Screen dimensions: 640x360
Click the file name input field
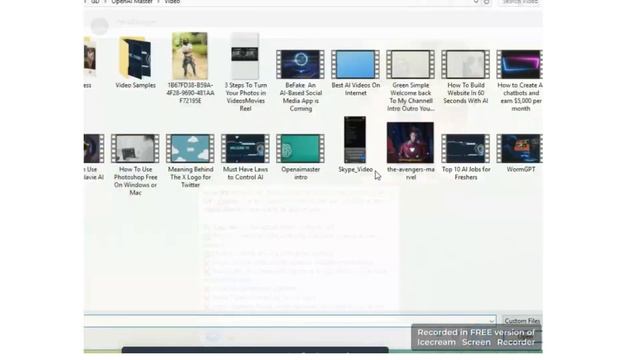[290, 321]
